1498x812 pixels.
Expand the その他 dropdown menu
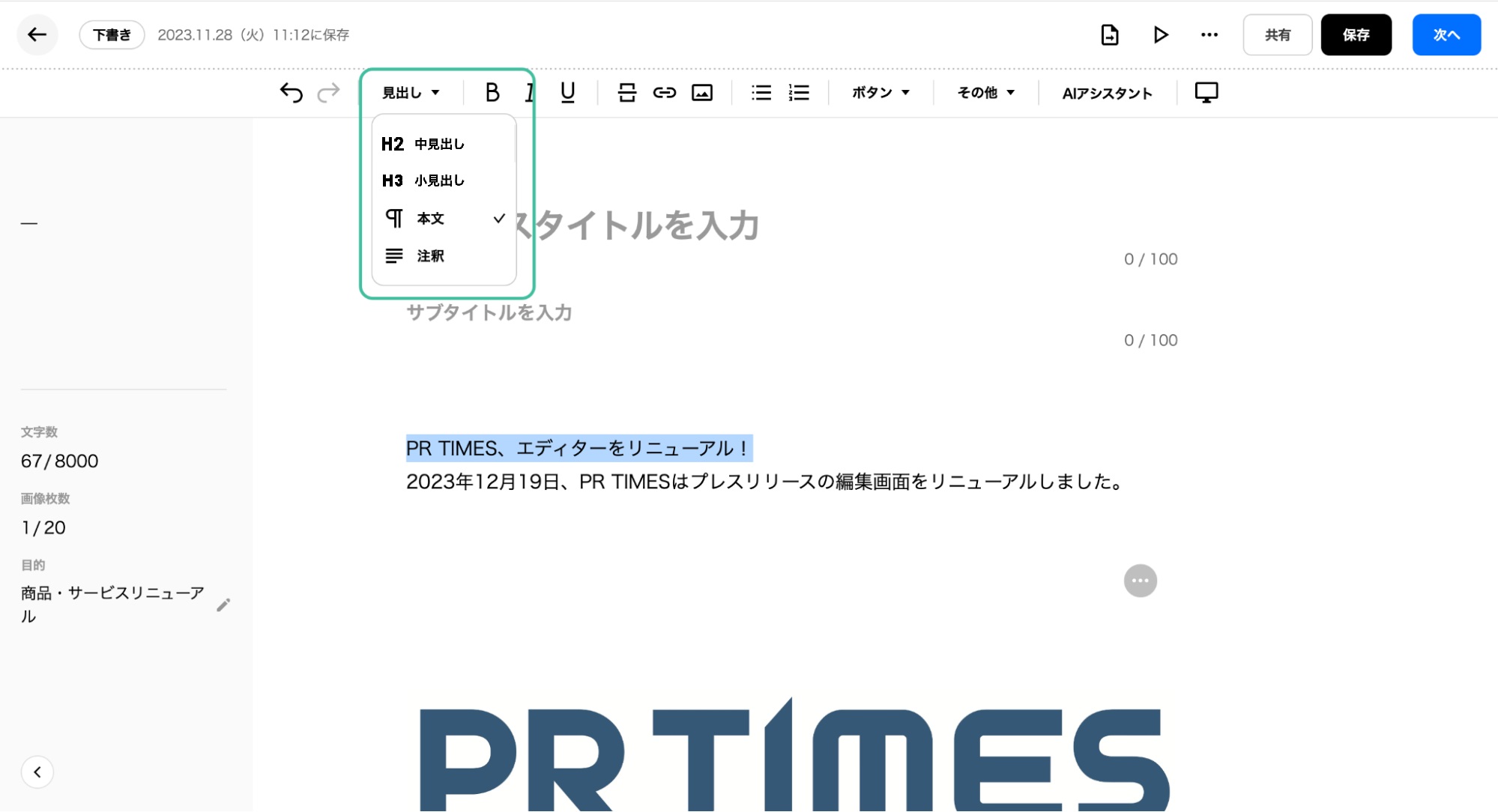click(983, 92)
